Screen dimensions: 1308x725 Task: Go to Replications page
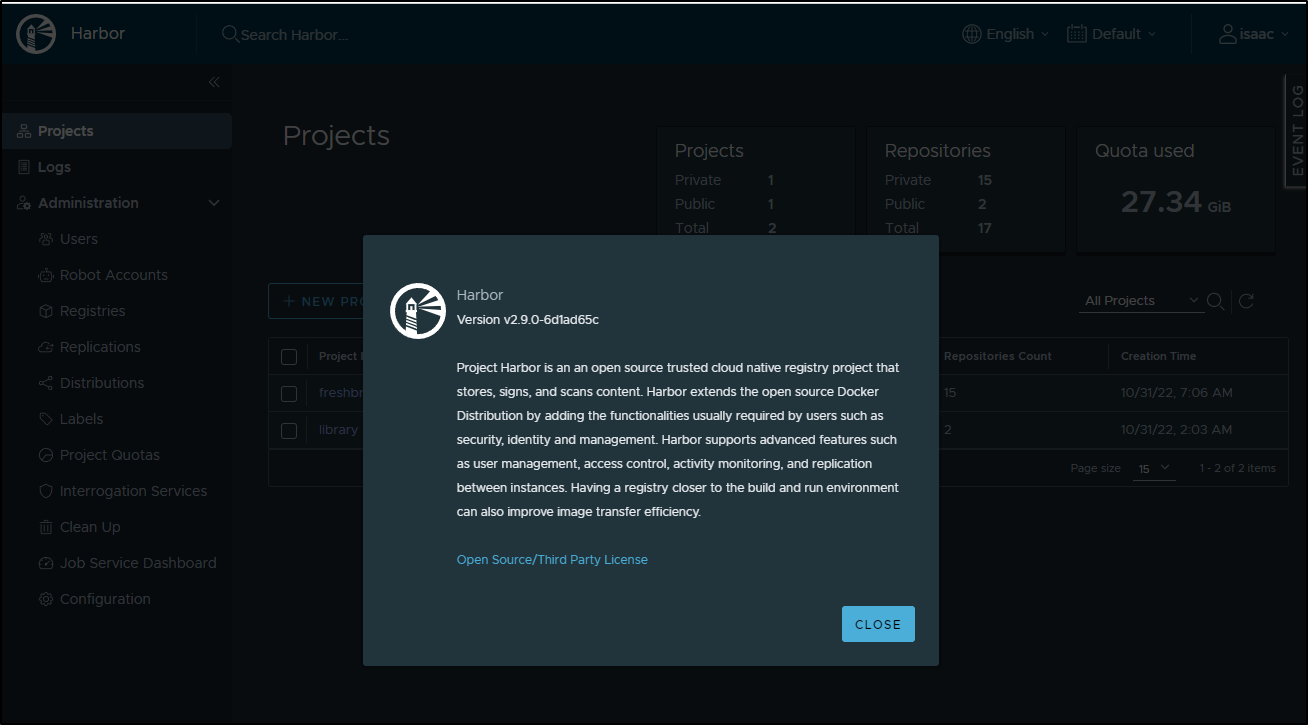point(100,347)
